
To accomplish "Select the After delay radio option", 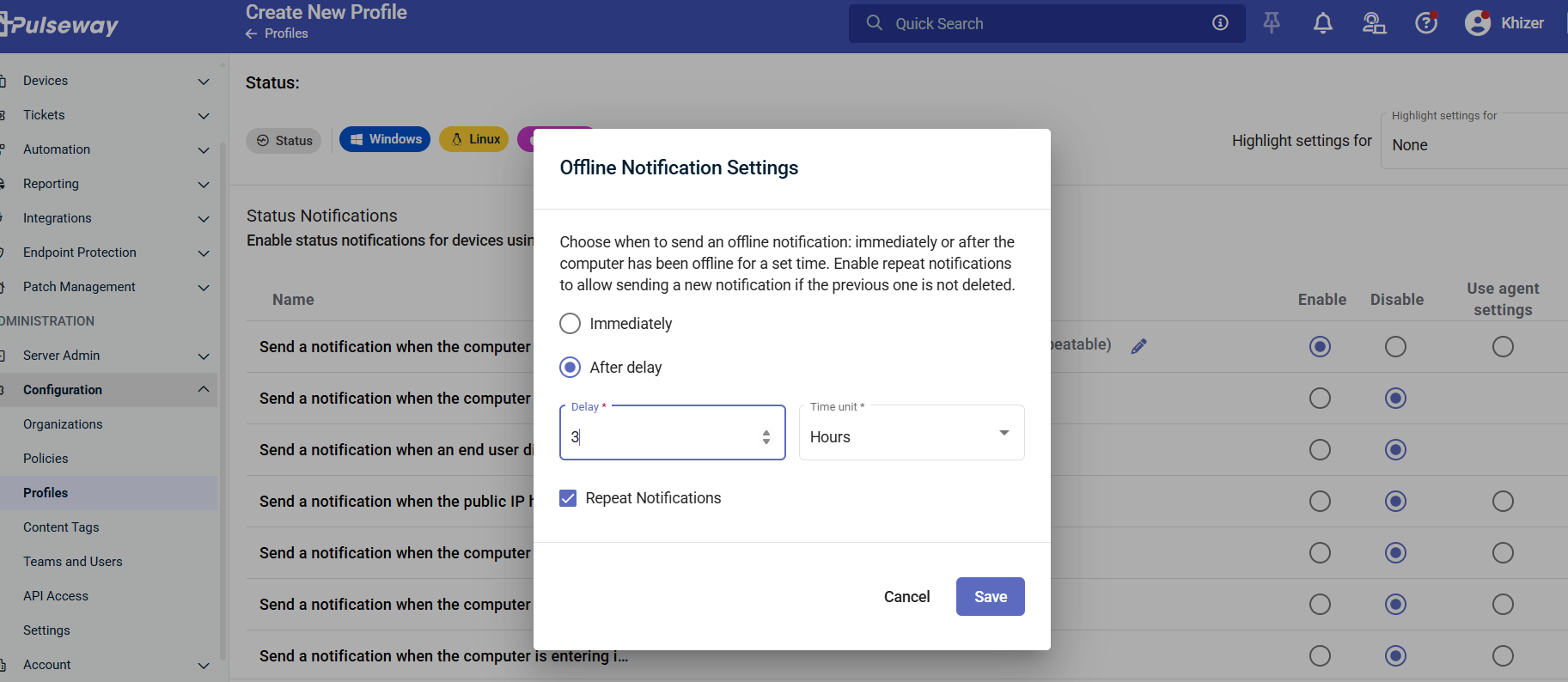I will point(570,368).
